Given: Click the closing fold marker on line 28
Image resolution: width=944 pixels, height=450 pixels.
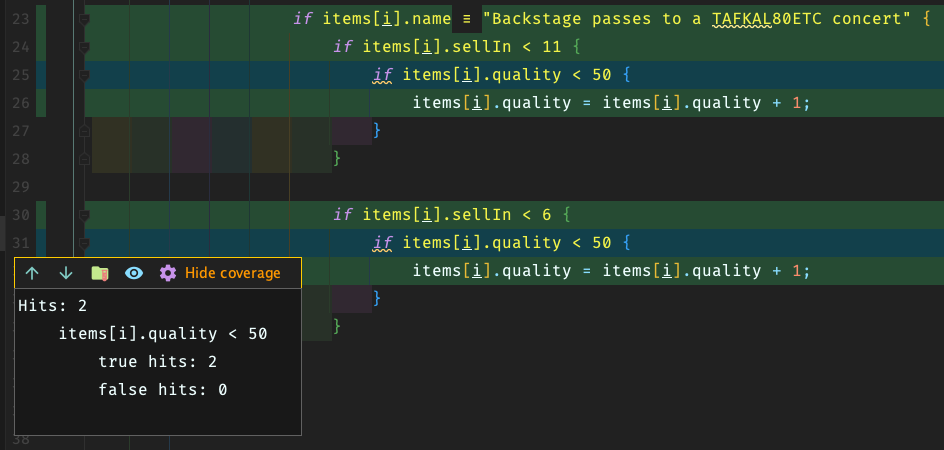Looking at the screenshot, I should [x=85, y=158].
